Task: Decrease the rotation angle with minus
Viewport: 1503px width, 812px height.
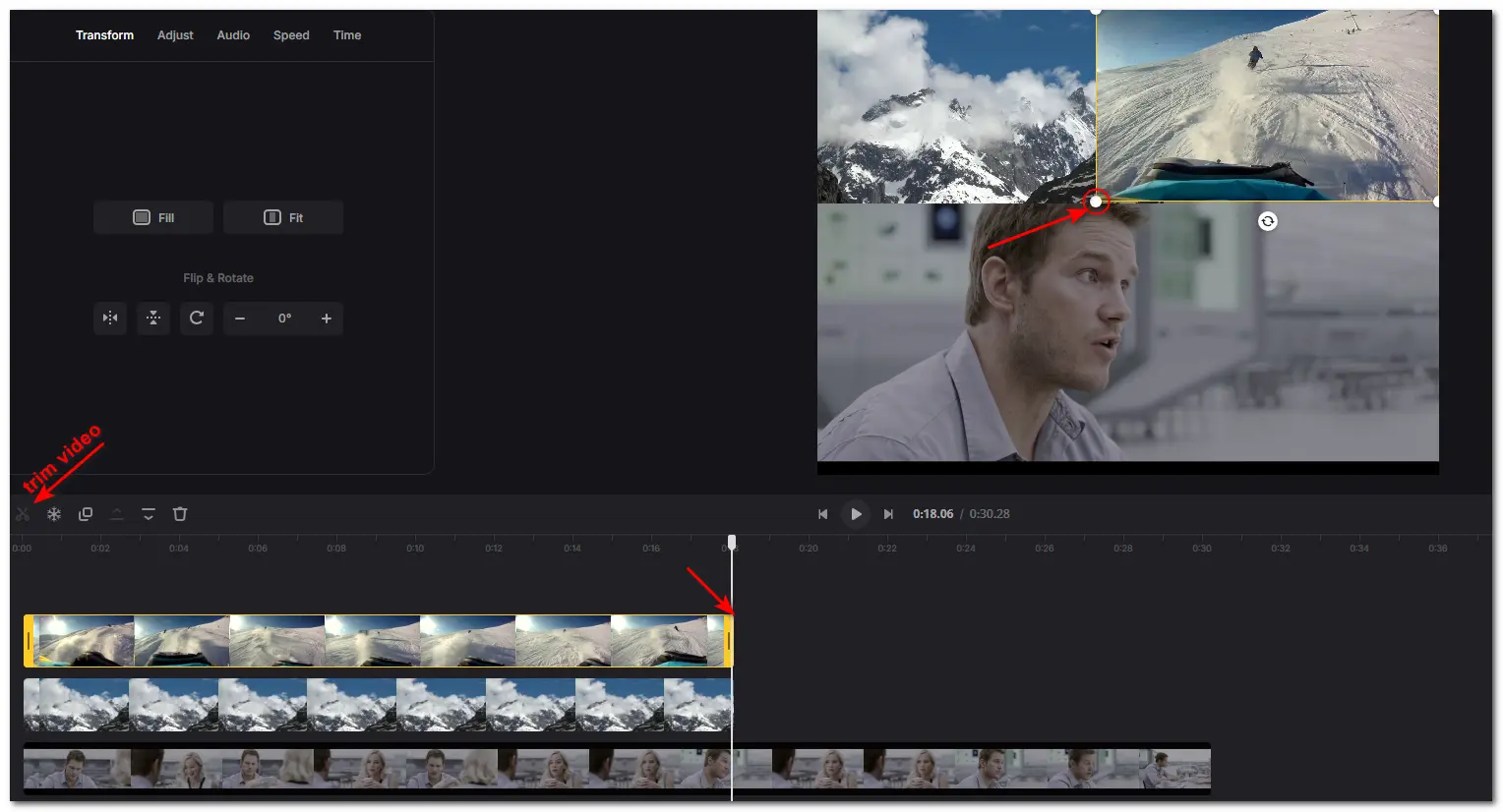Action: [x=240, y=319]
